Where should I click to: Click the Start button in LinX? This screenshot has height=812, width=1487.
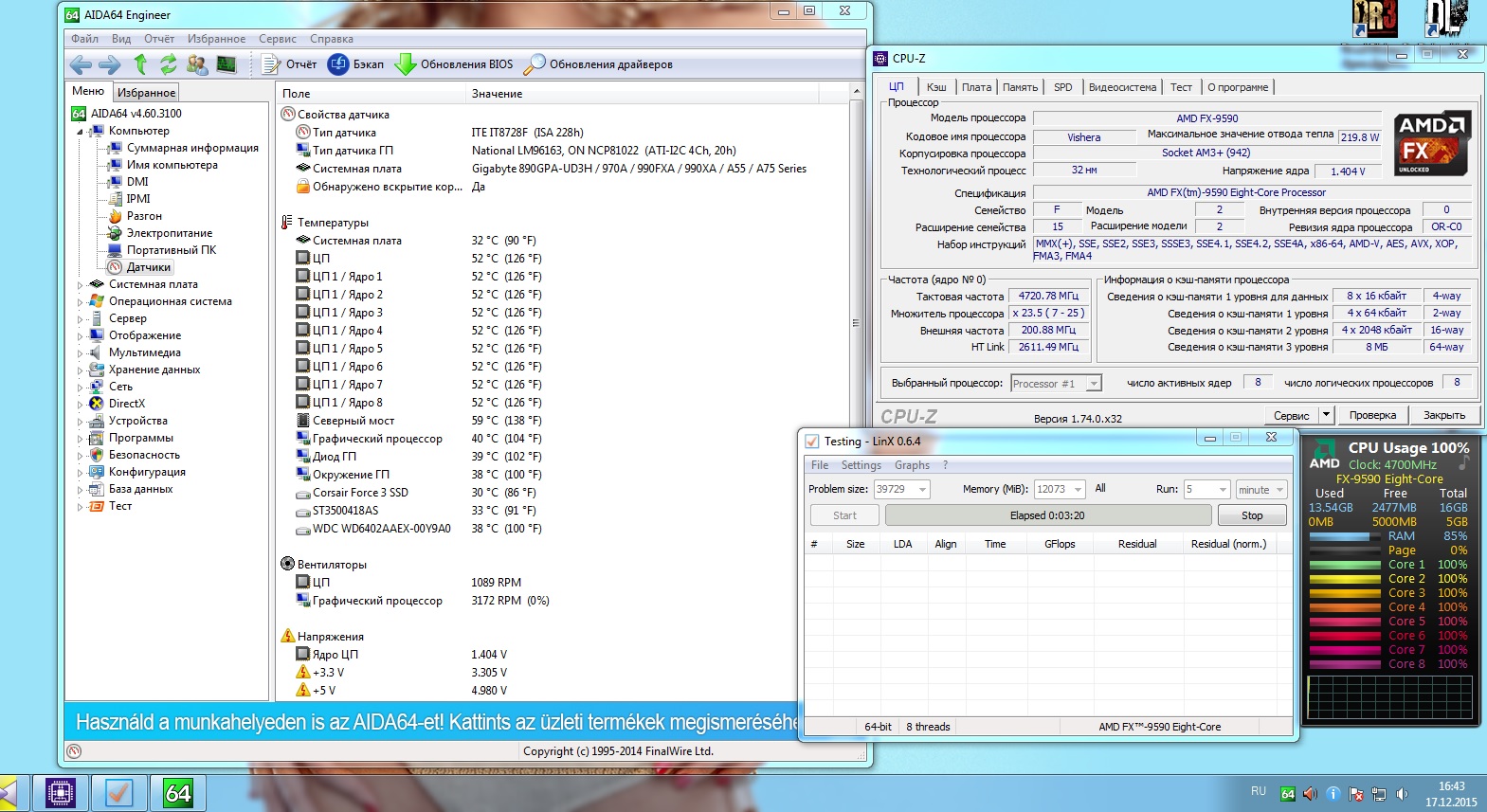tap(844, 515)
